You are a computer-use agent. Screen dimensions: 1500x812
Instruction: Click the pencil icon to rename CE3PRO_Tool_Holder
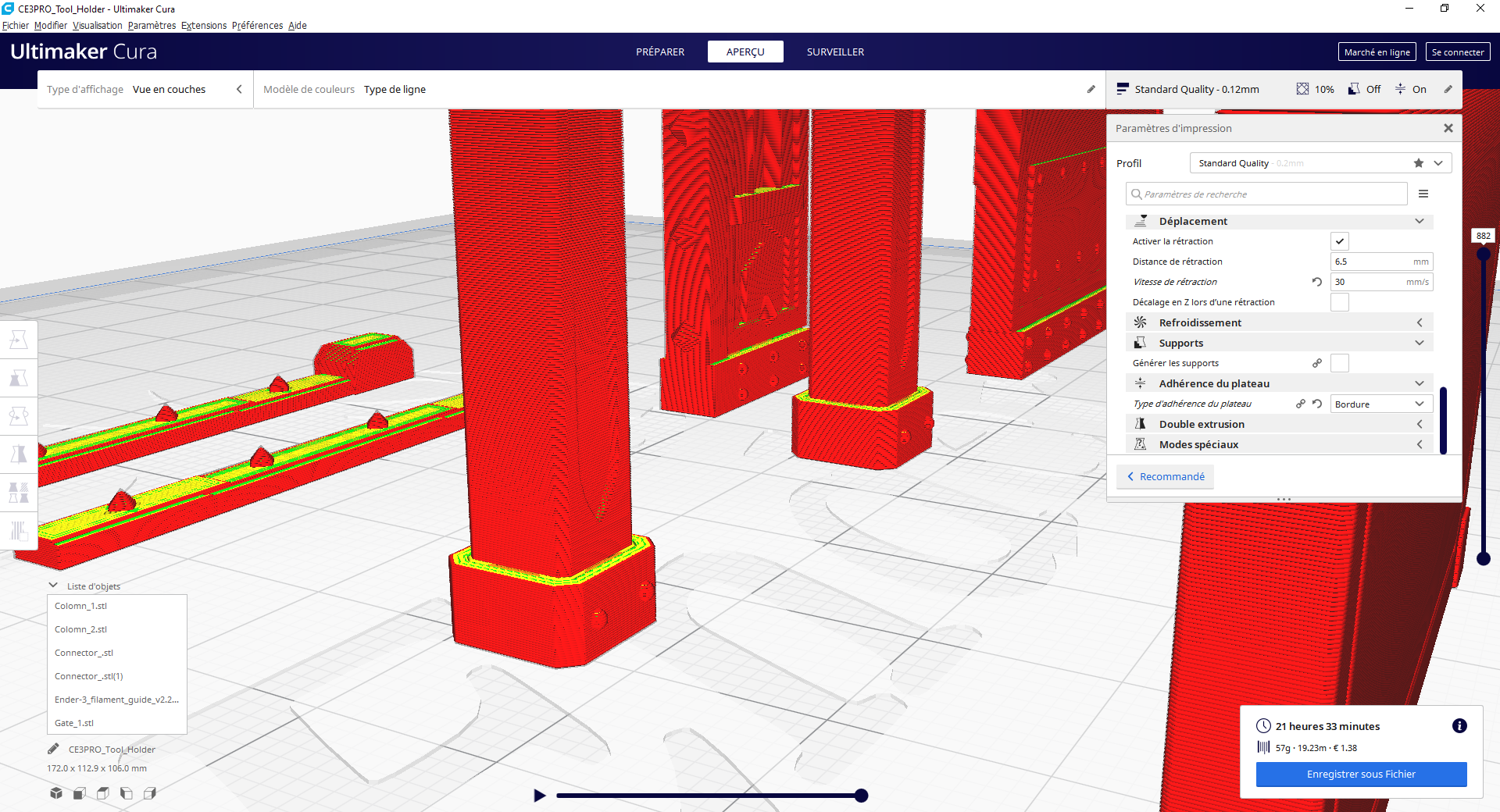pos(53,750)
